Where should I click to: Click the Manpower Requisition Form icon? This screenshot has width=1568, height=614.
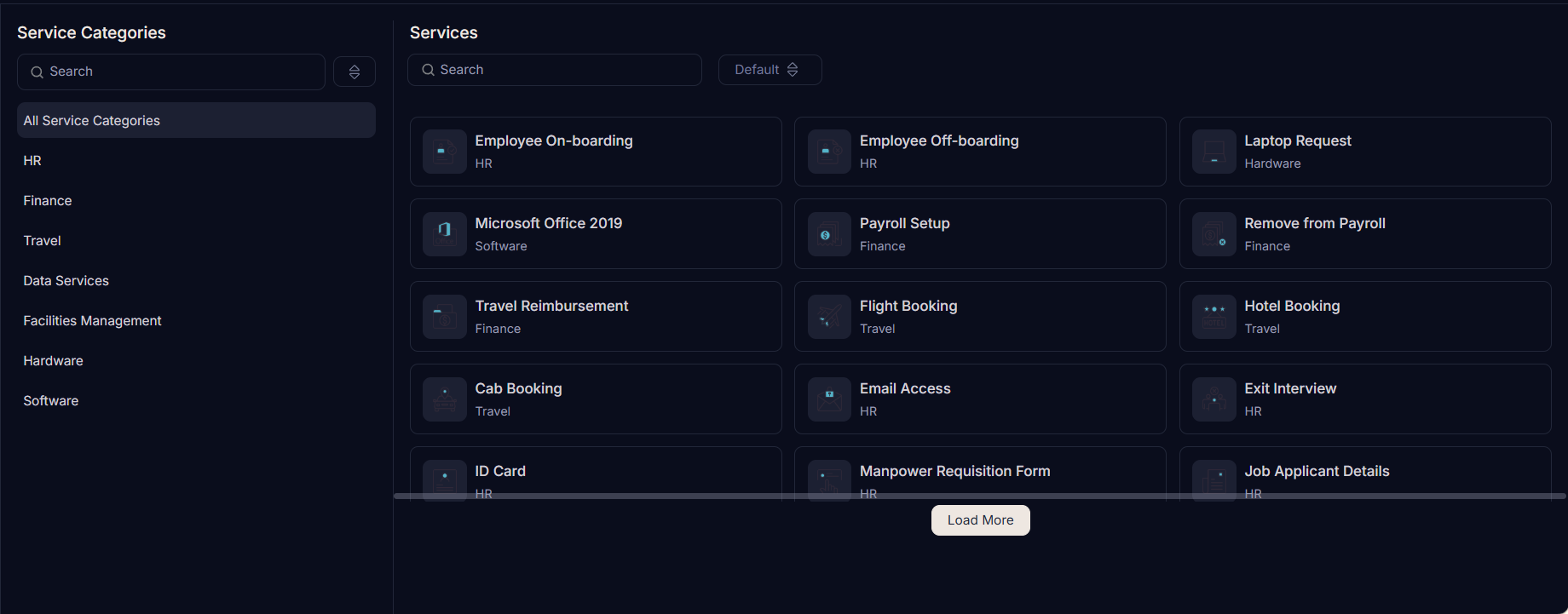point(829,480)
